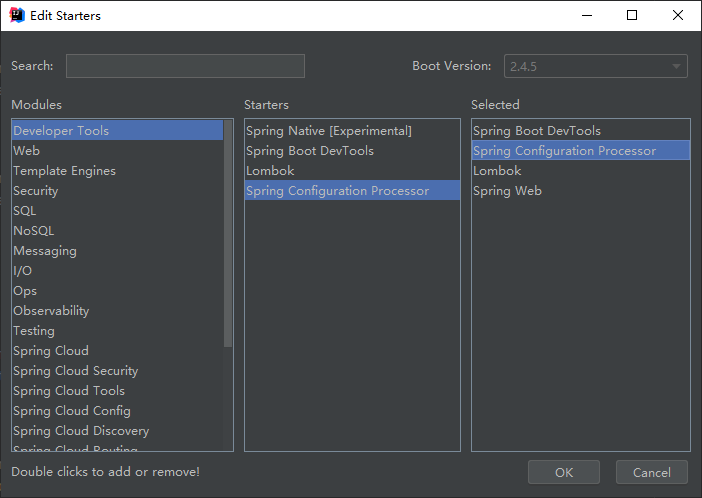Select the Spring Cloud Discovery module
Viewport: 702px width, 498px height.
click(117, 430)
